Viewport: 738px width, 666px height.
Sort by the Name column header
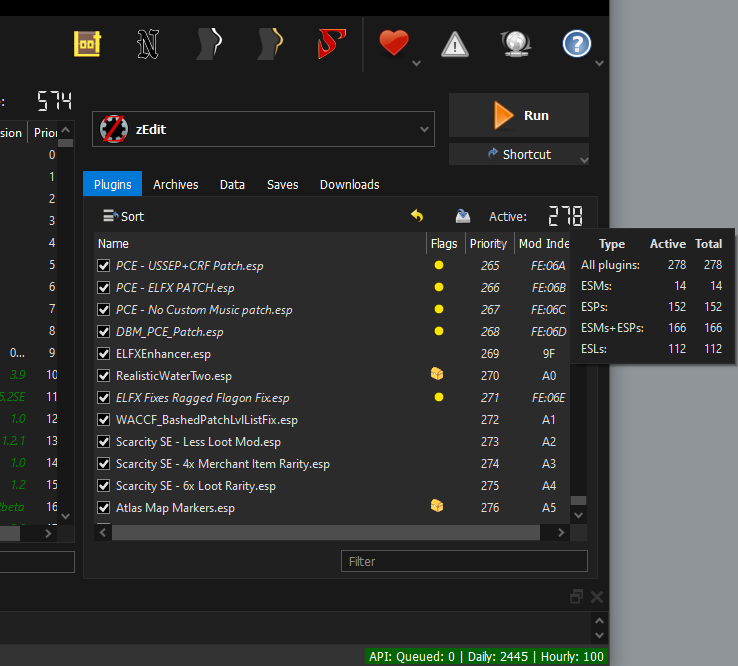[x=260, y=243]
